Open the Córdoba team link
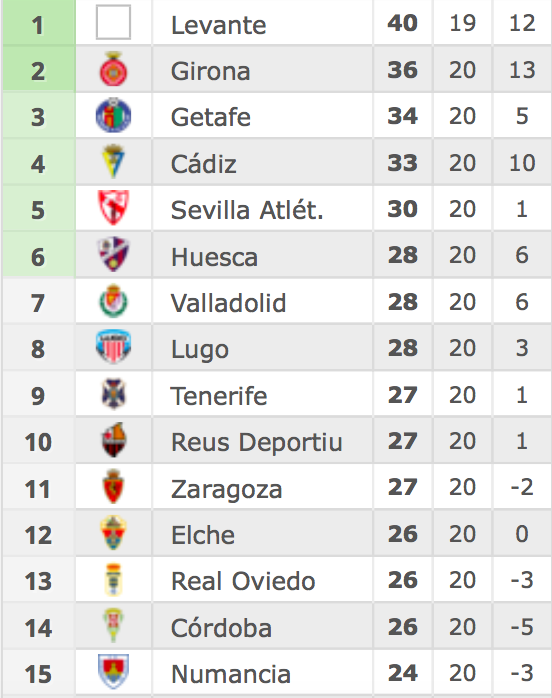 point(221,627)
